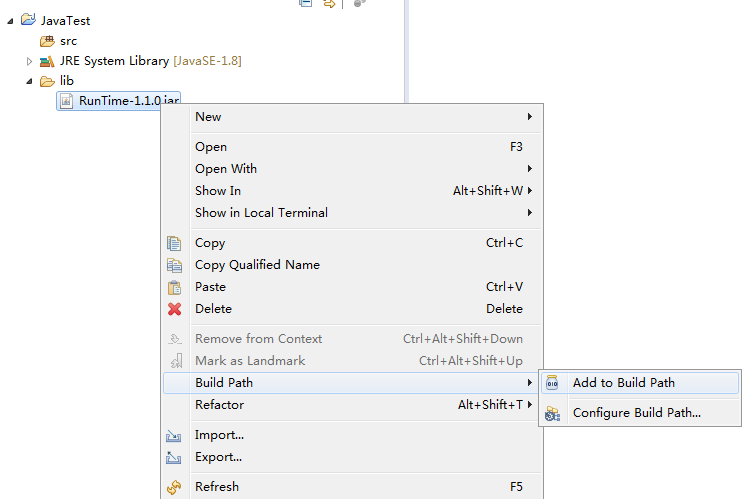Screen dimensions: 752x499
Task: Expand the New submenu arrow
Action: click(529, 117)
